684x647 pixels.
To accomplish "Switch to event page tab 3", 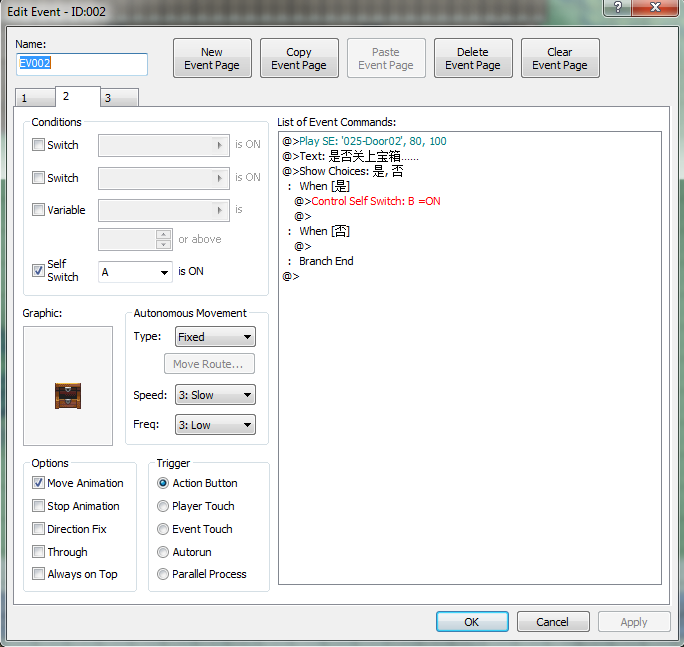I will click(x=120, y=98).
